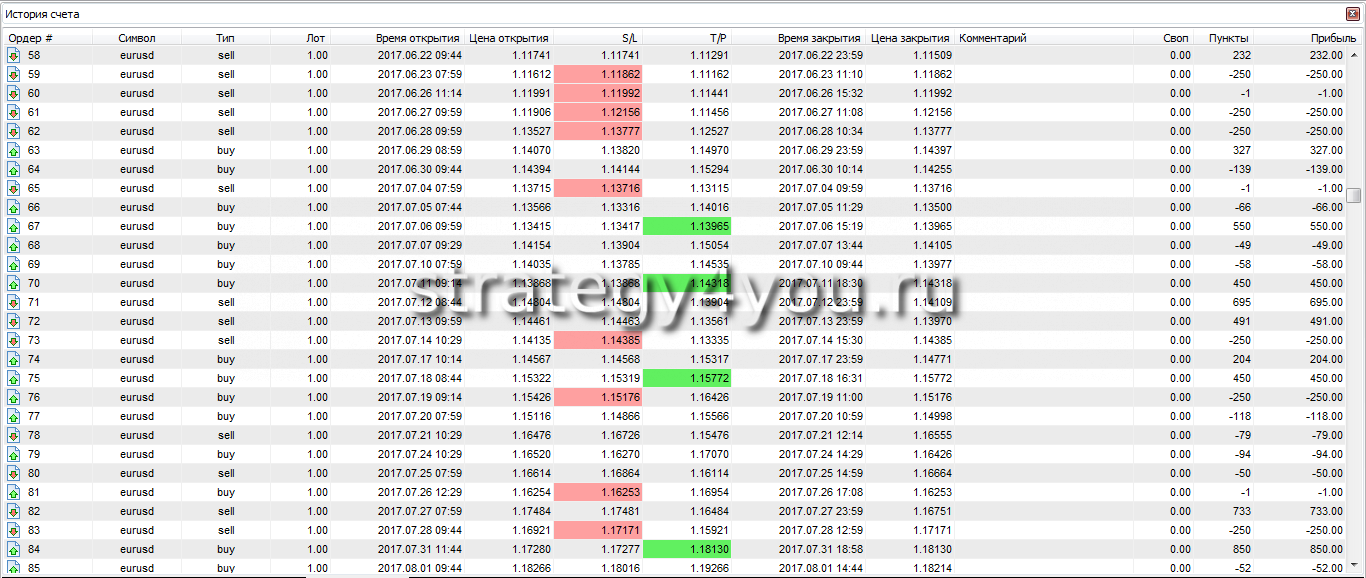Sort by Время открытия column header

tap(418, 38)
